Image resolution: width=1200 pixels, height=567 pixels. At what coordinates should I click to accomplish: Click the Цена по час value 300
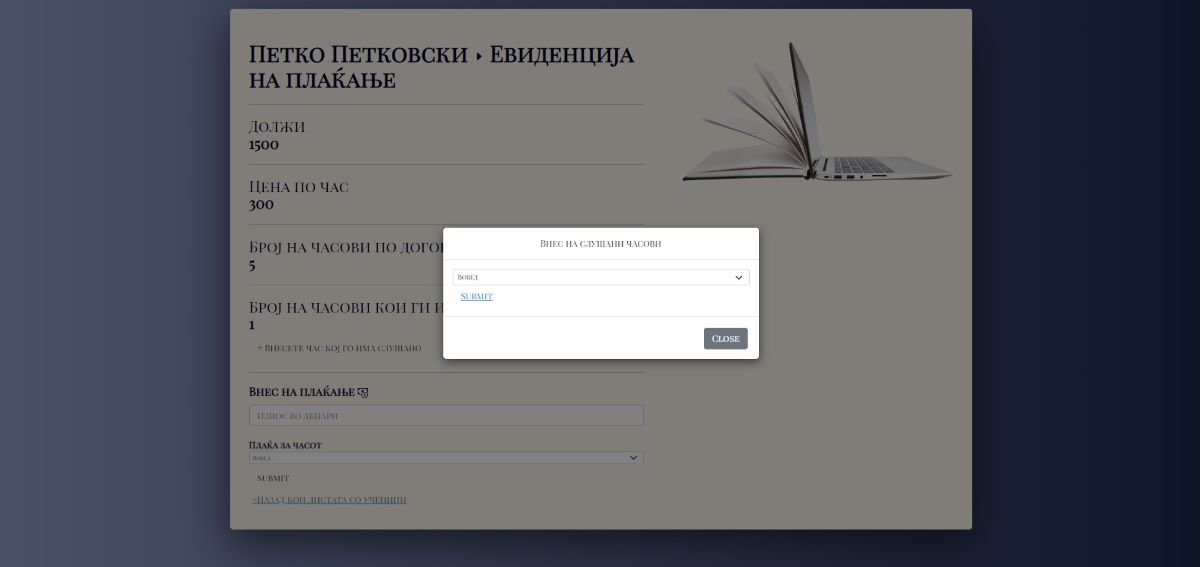coord(261,204)
